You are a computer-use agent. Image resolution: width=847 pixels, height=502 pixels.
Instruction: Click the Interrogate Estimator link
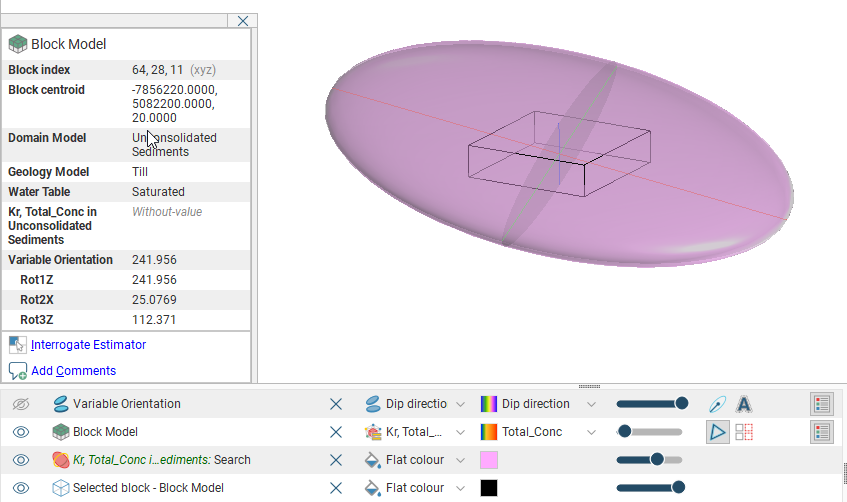click(x=88, y=345)
